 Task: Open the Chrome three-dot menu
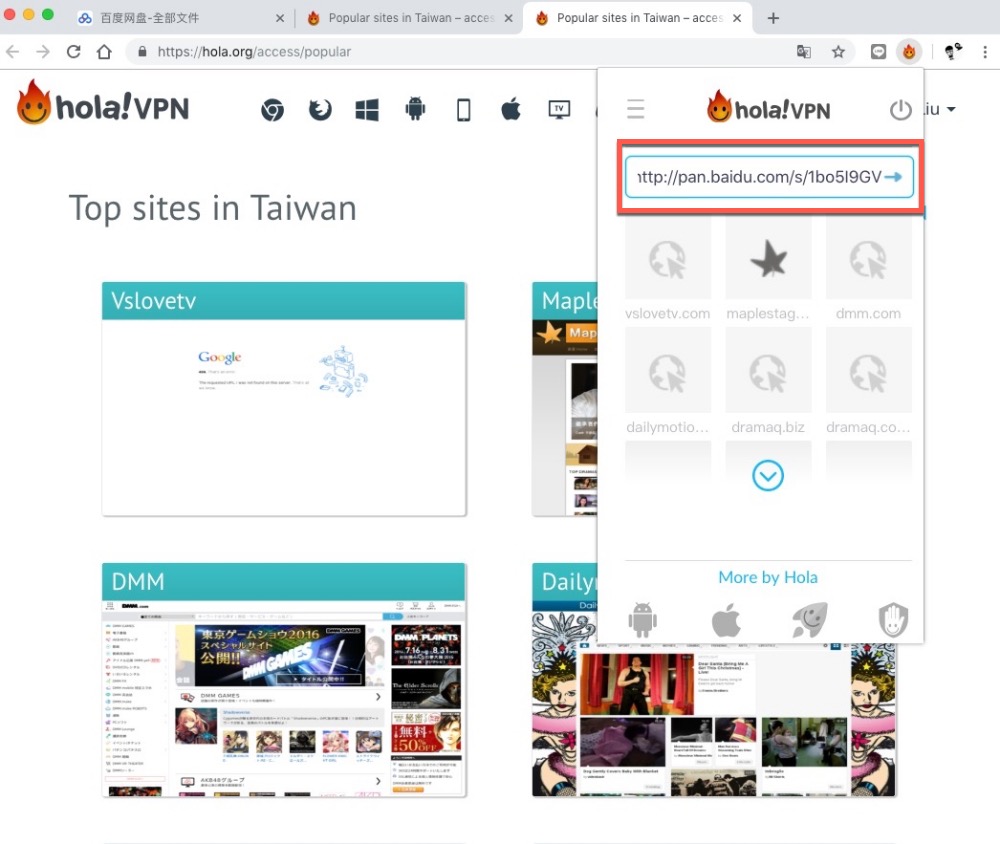click(x=985, y=52)
